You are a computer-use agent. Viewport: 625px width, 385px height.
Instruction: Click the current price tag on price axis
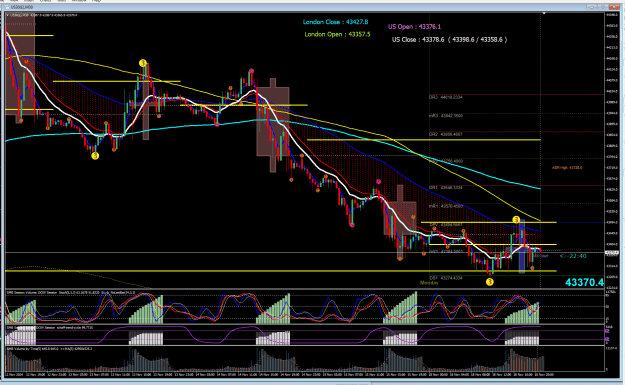(612, 253)
